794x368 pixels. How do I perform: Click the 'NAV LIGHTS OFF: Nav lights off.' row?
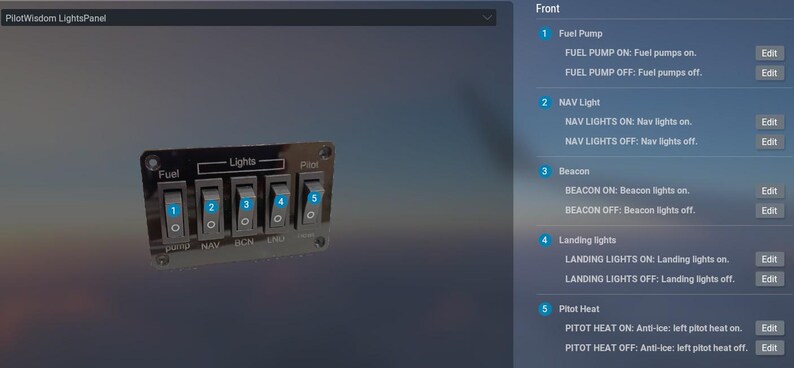[631, 141]
